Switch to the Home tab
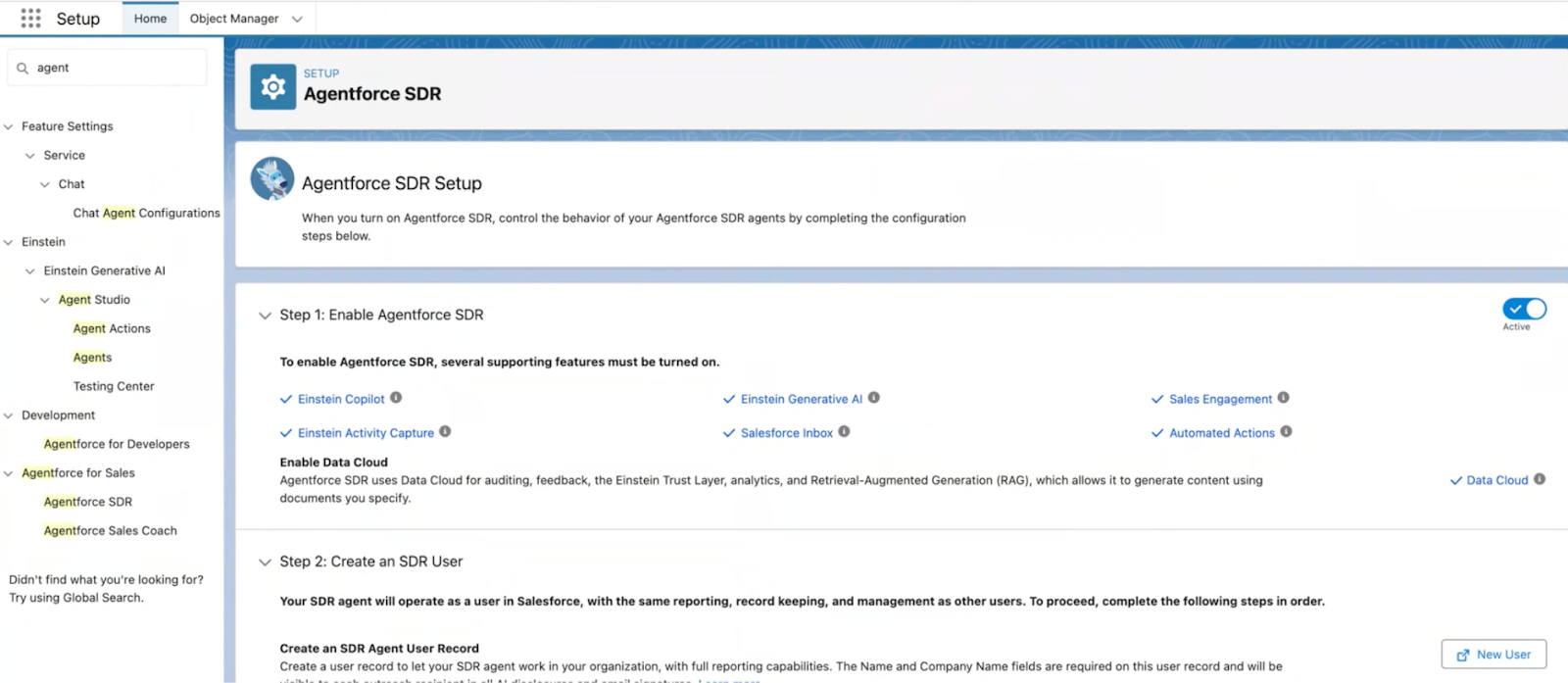1568x683 pixels. pos(150,19)
